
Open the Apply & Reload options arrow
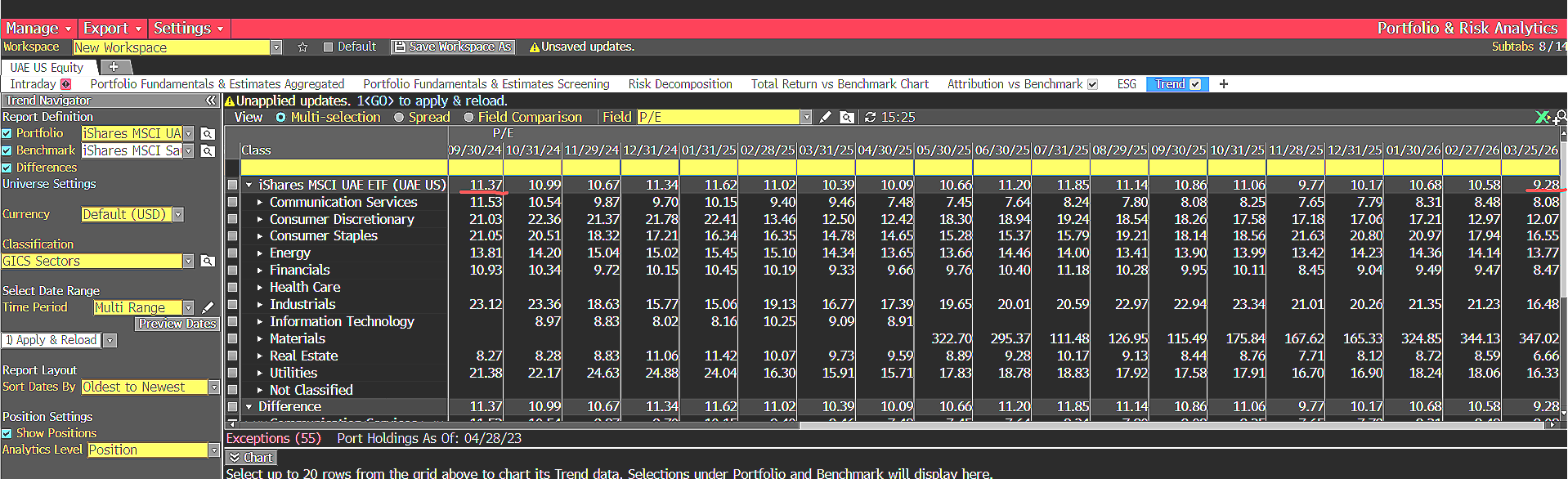tap(110, 341)
